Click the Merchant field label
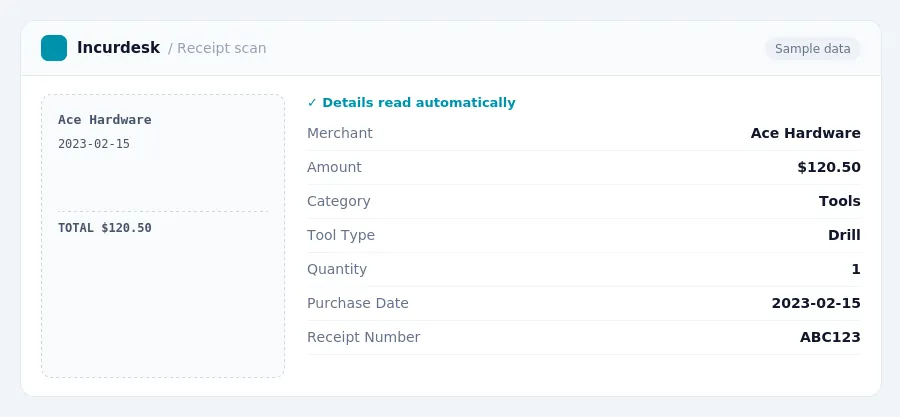The image size is (900, 417). pyautogui.click(x=340, y=133)
